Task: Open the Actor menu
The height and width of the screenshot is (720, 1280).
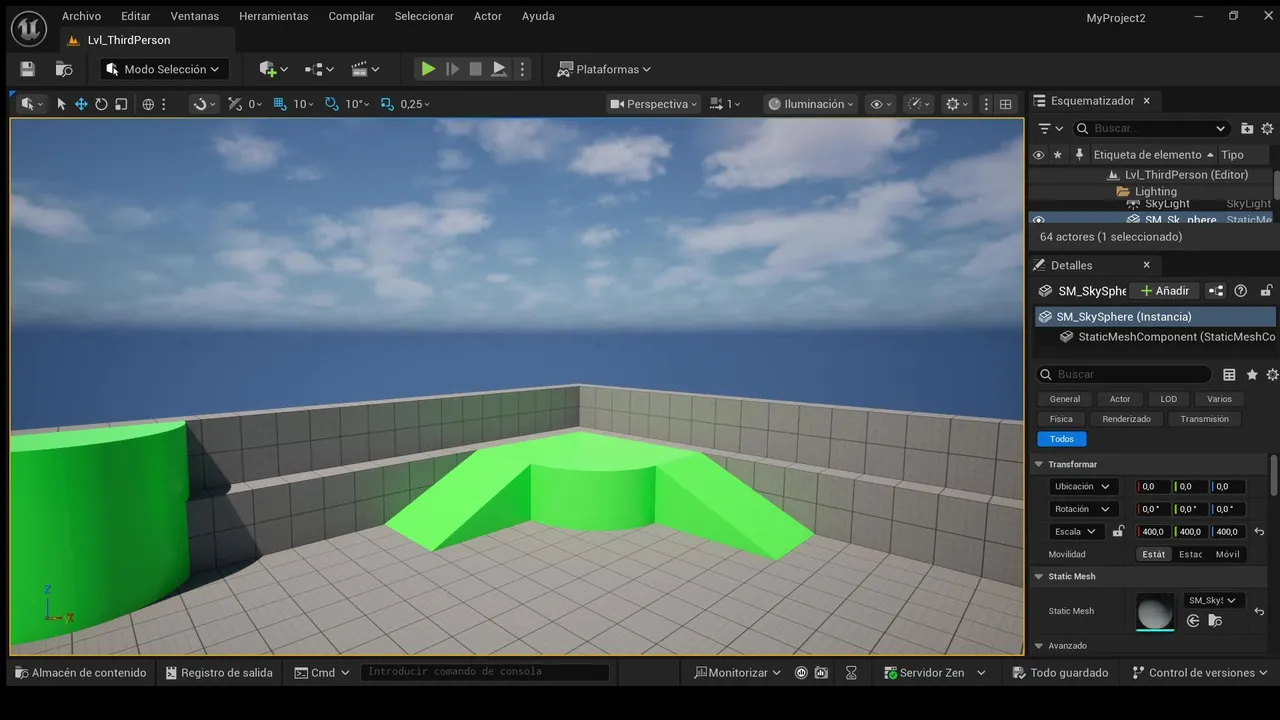Action: pyautogui.click(x=488, y=16)
